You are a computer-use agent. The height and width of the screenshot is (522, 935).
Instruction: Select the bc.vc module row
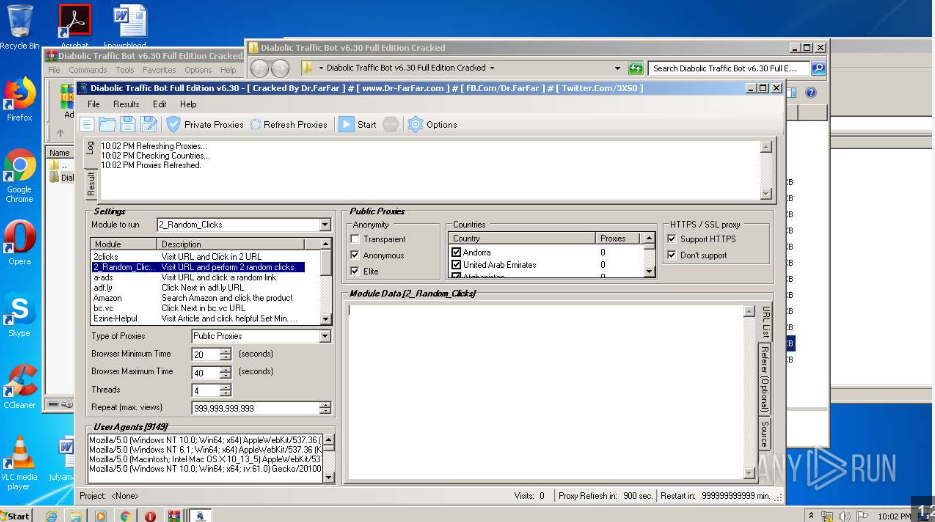click(x=198, y=308)
